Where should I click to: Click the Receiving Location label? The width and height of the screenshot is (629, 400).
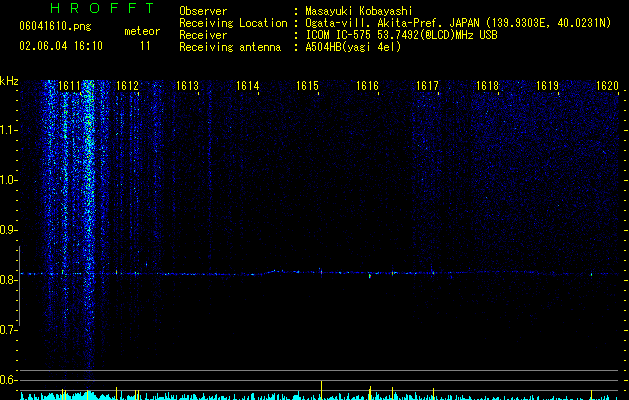233,23
